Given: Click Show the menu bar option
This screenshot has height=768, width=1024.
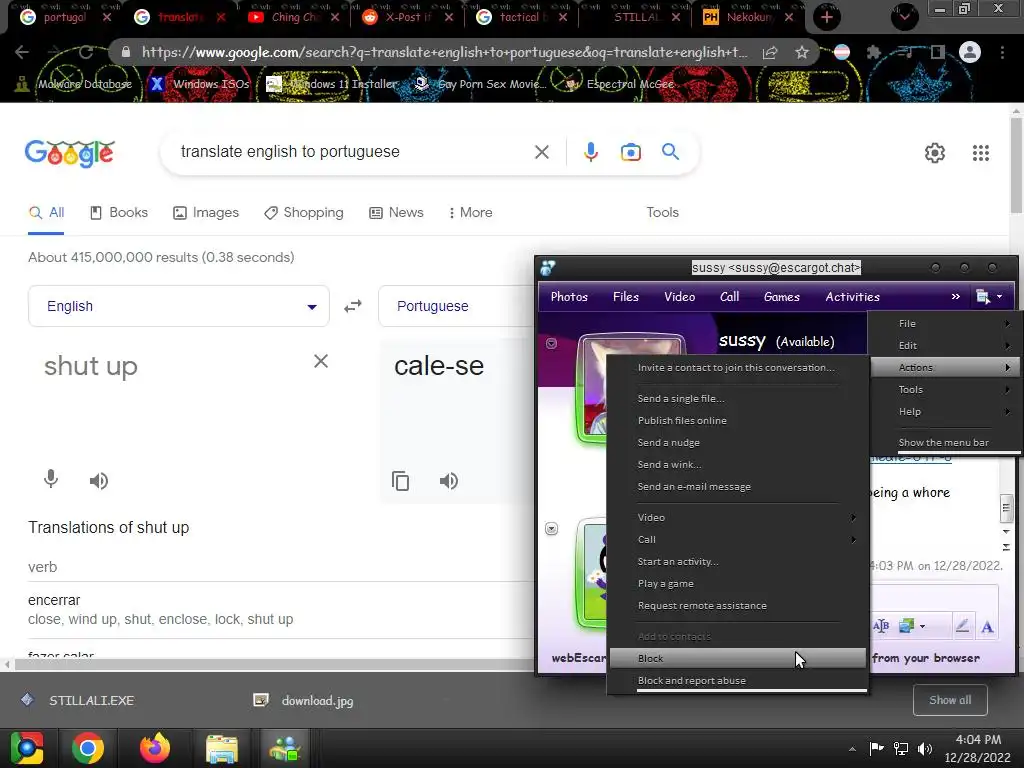Looking at the screenshot, I should point(944,443).
